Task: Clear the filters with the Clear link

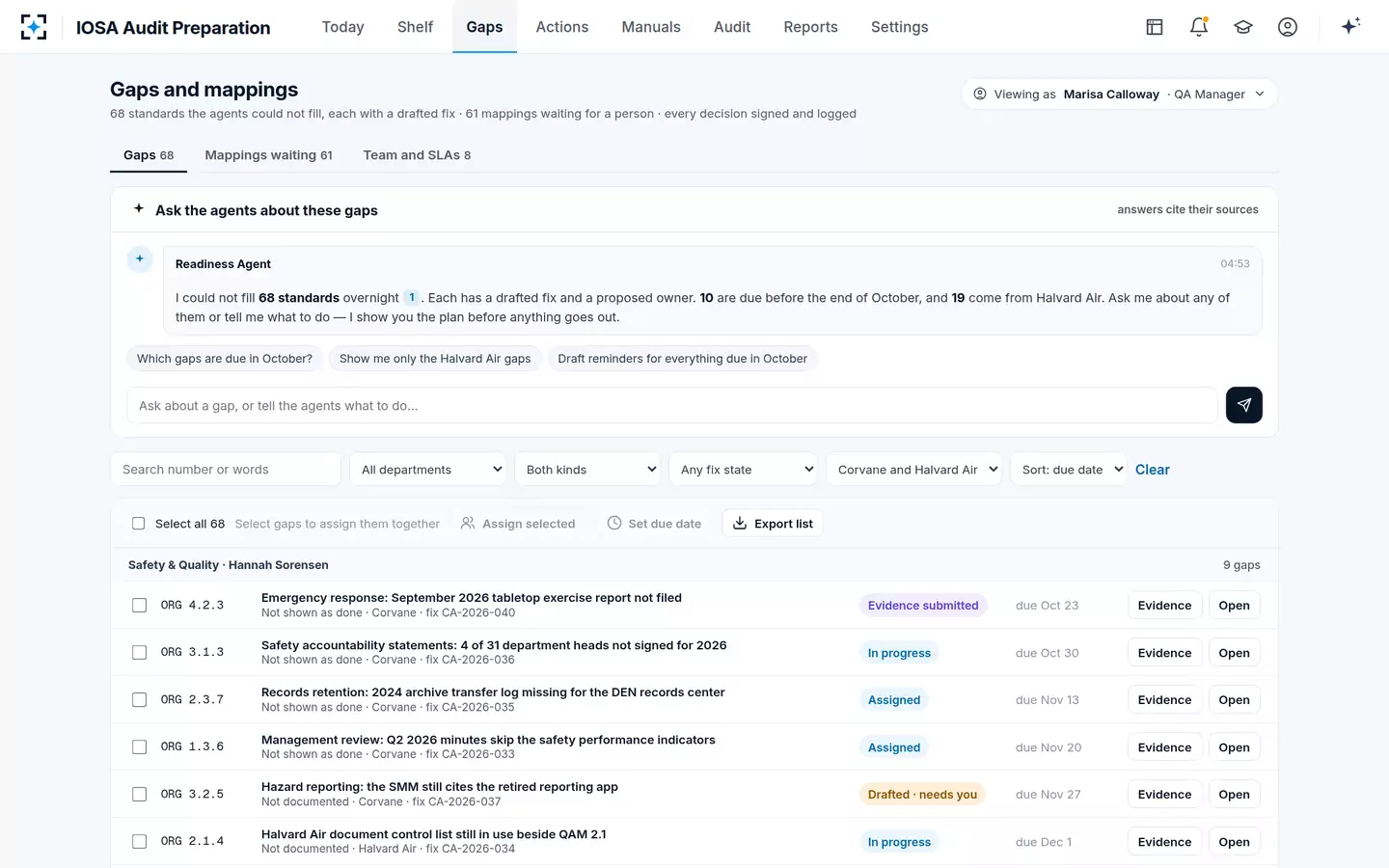Action: tap(1152, 470)
